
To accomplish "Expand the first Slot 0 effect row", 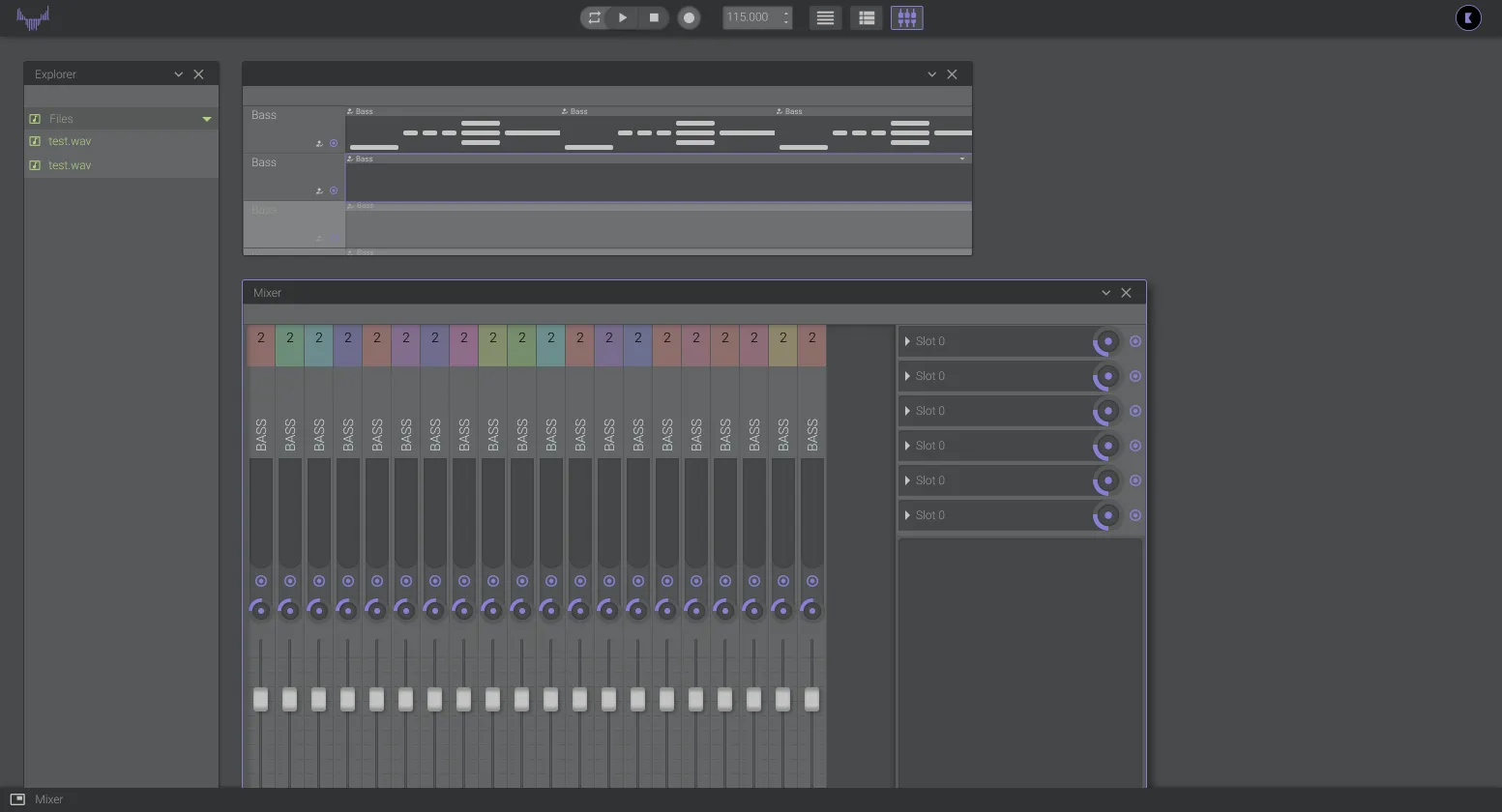I will tap(907, 341).
